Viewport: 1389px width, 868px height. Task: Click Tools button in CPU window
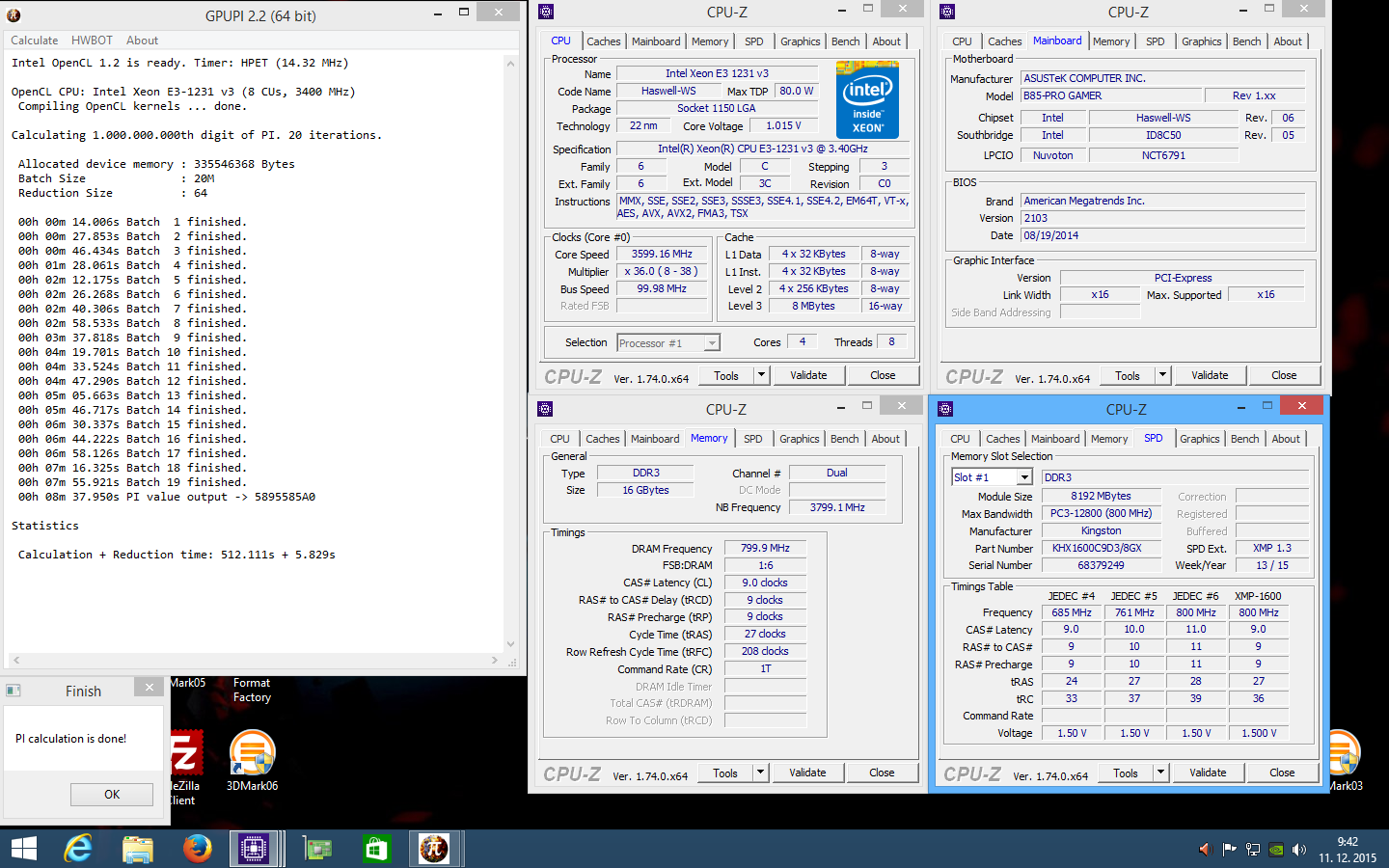(x=726, y=375)
